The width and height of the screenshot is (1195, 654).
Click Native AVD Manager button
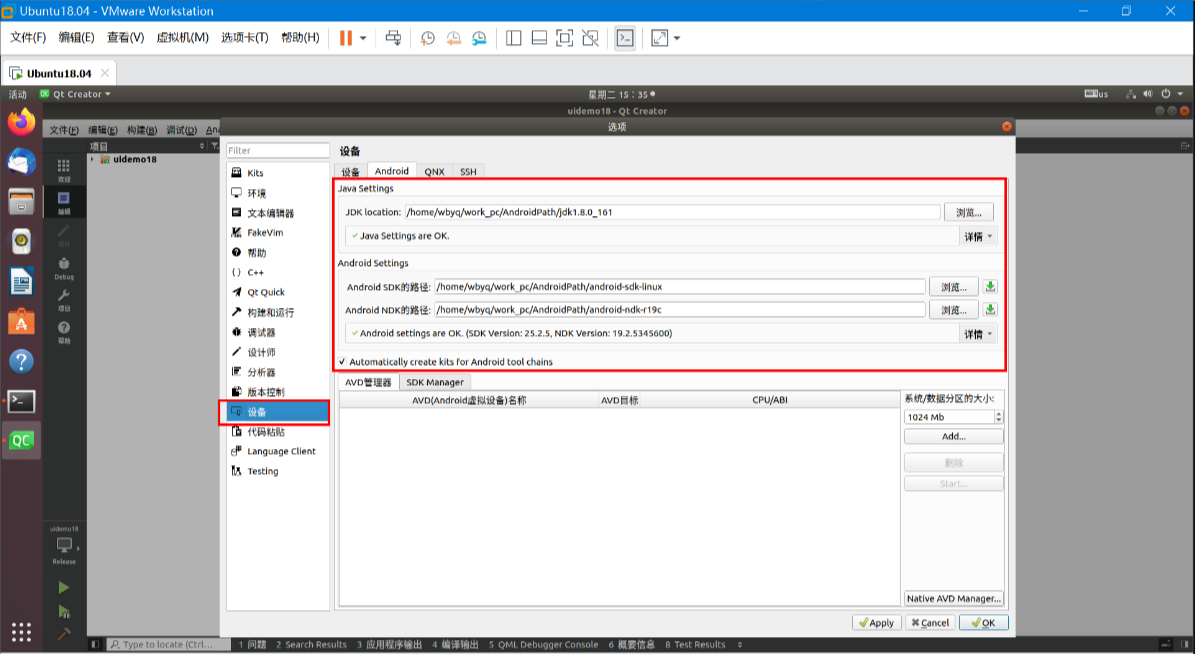tap(953, 598)
